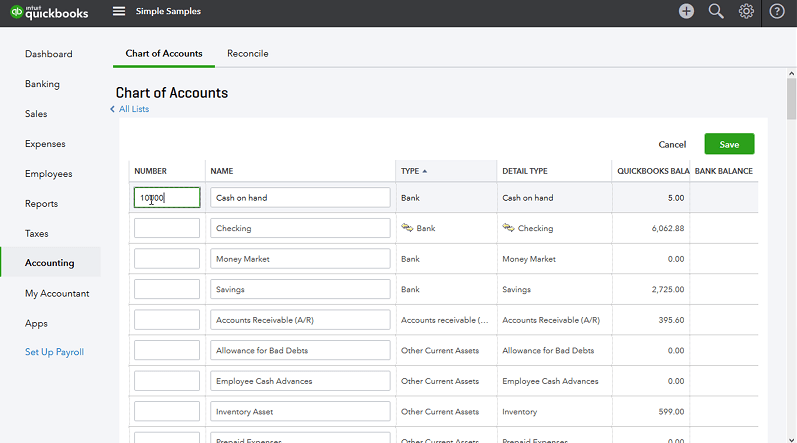Click the Simple Samples company name
797x443 pixels.
pos(168,11)
